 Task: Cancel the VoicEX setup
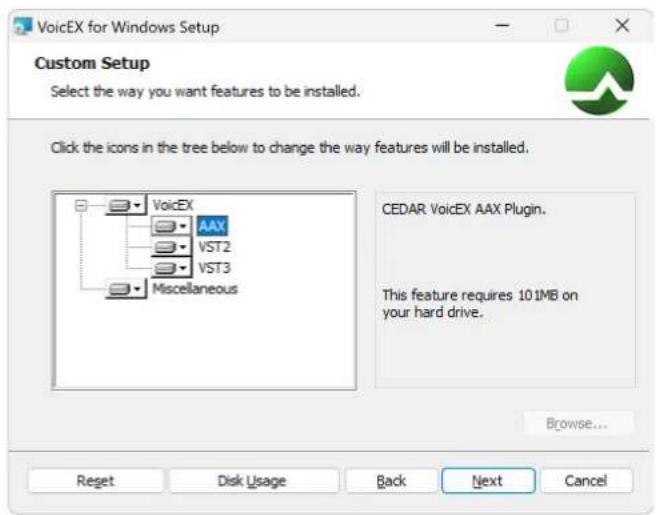[586, 481]
